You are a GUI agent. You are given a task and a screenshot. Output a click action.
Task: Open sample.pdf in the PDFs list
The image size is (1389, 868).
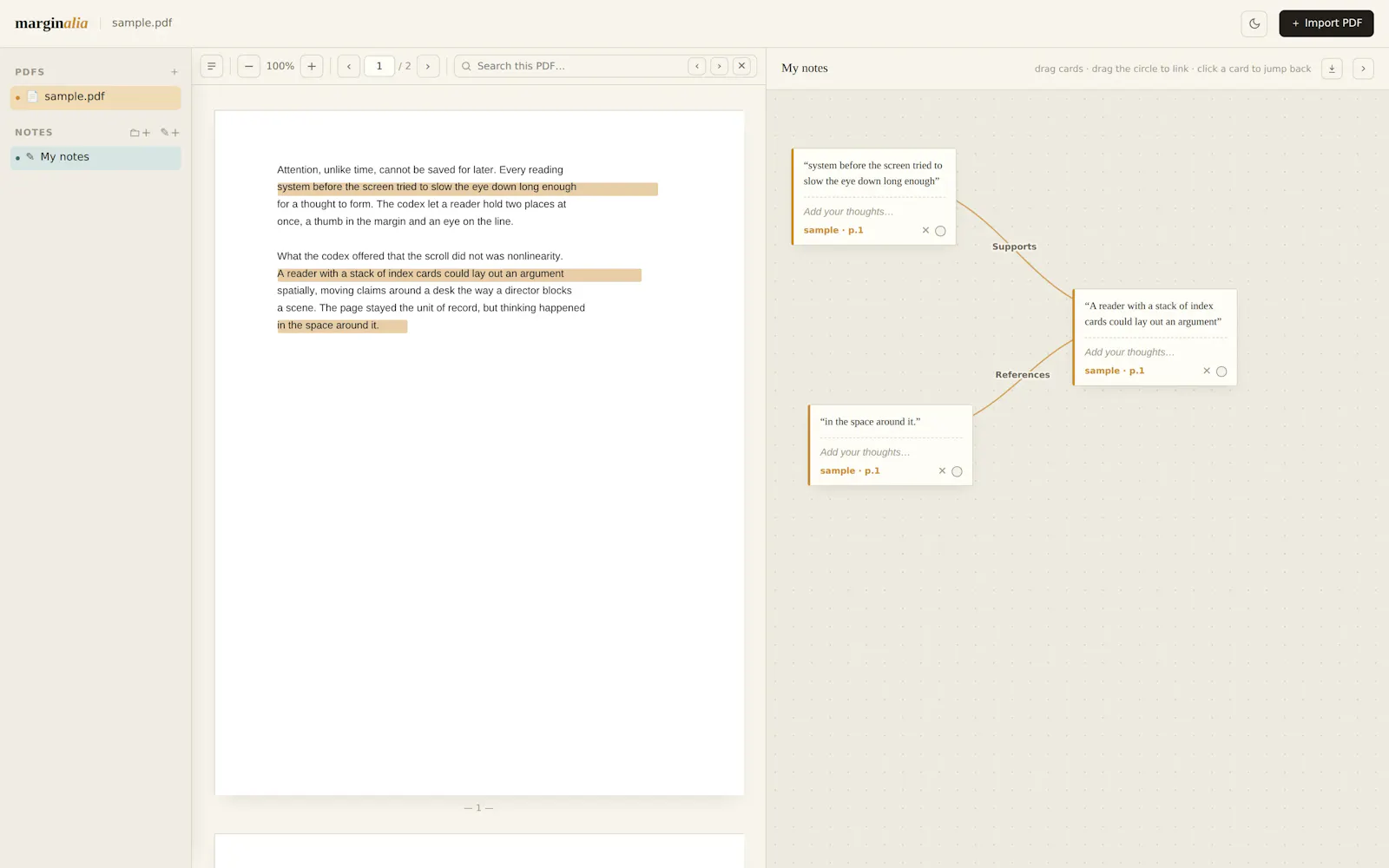(95, 97)
